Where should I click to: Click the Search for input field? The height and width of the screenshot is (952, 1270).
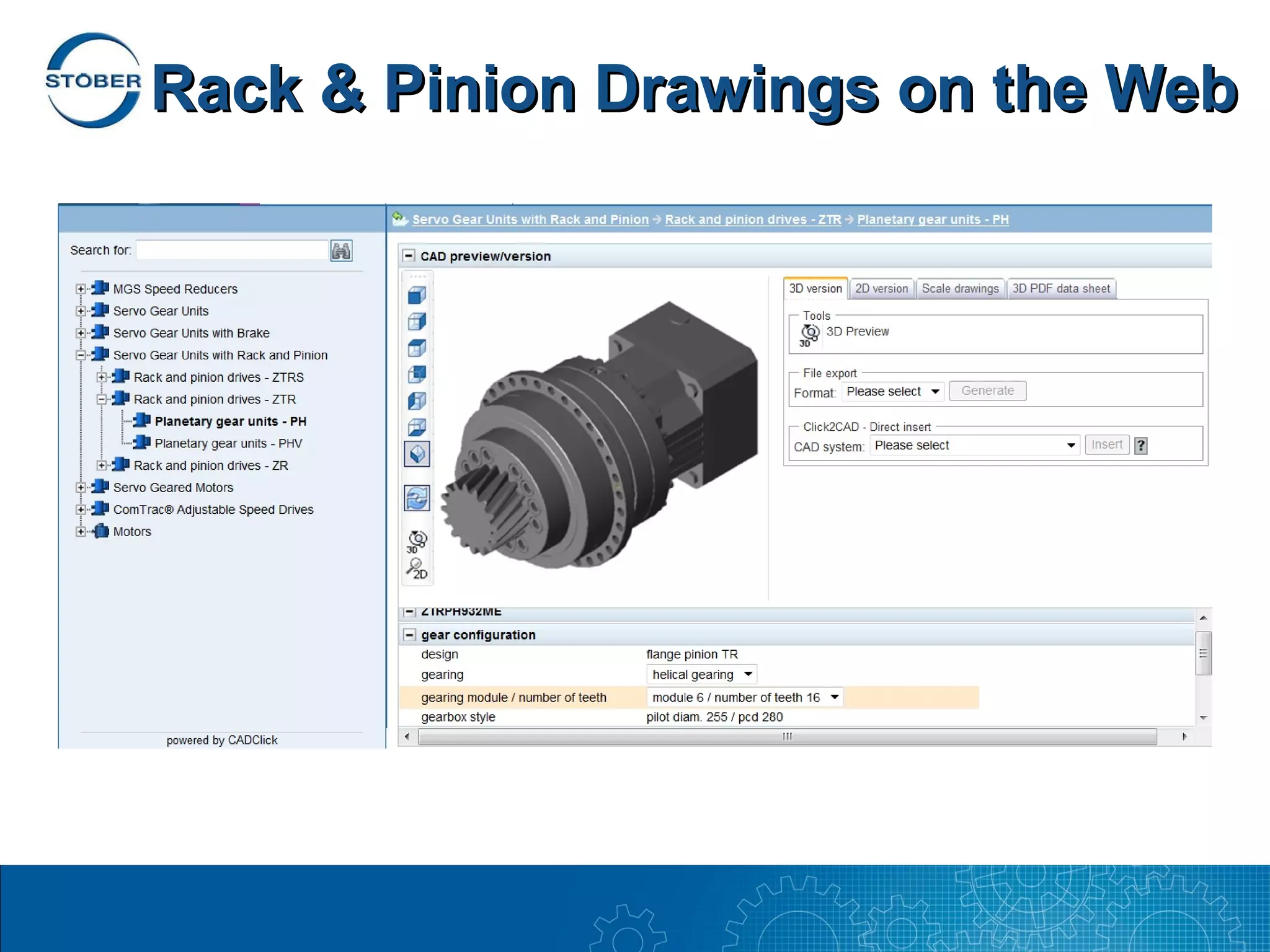pos(233,250)
